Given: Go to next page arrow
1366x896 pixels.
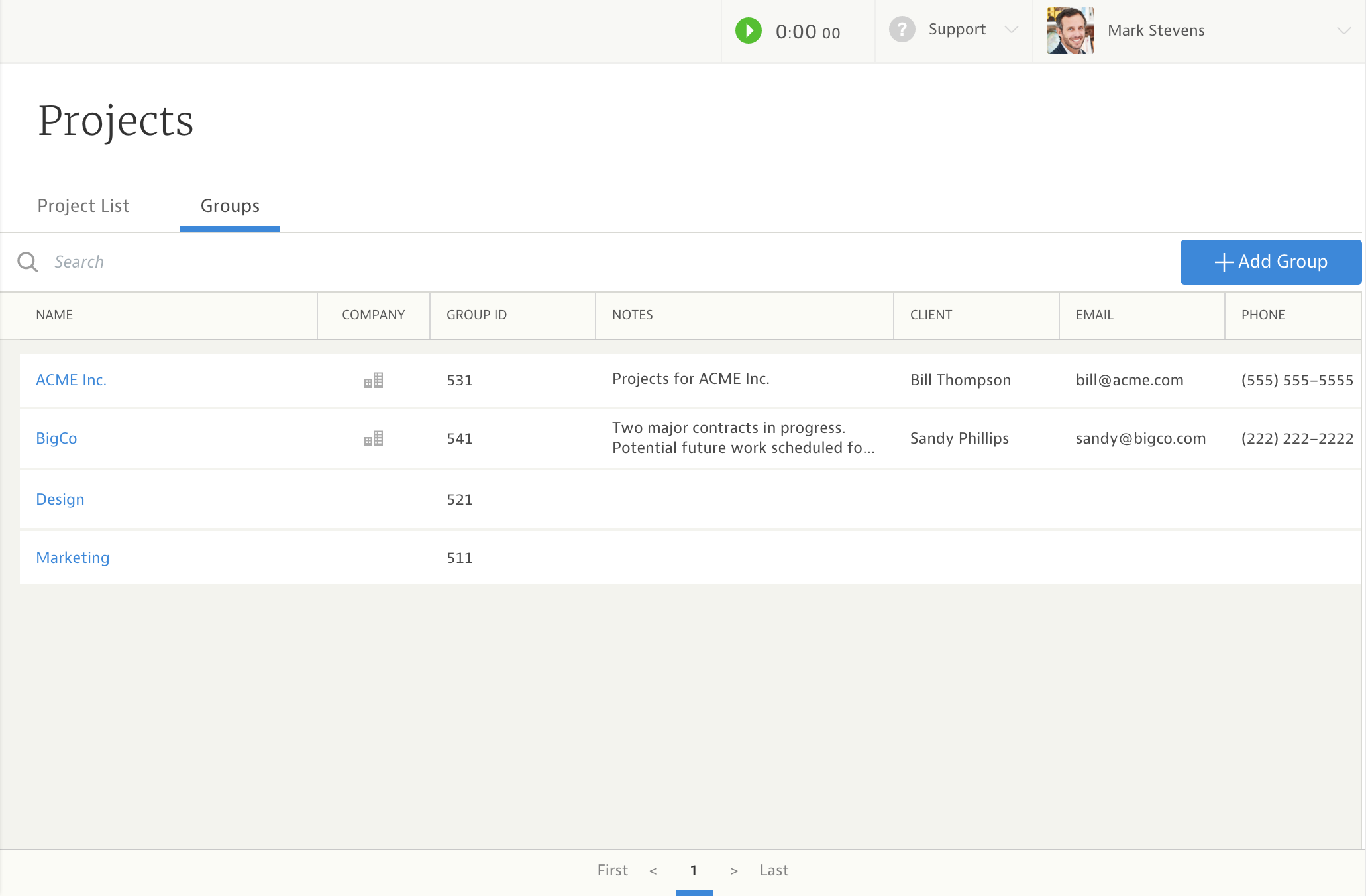Looking at the screenshot, I should point(734,871).
